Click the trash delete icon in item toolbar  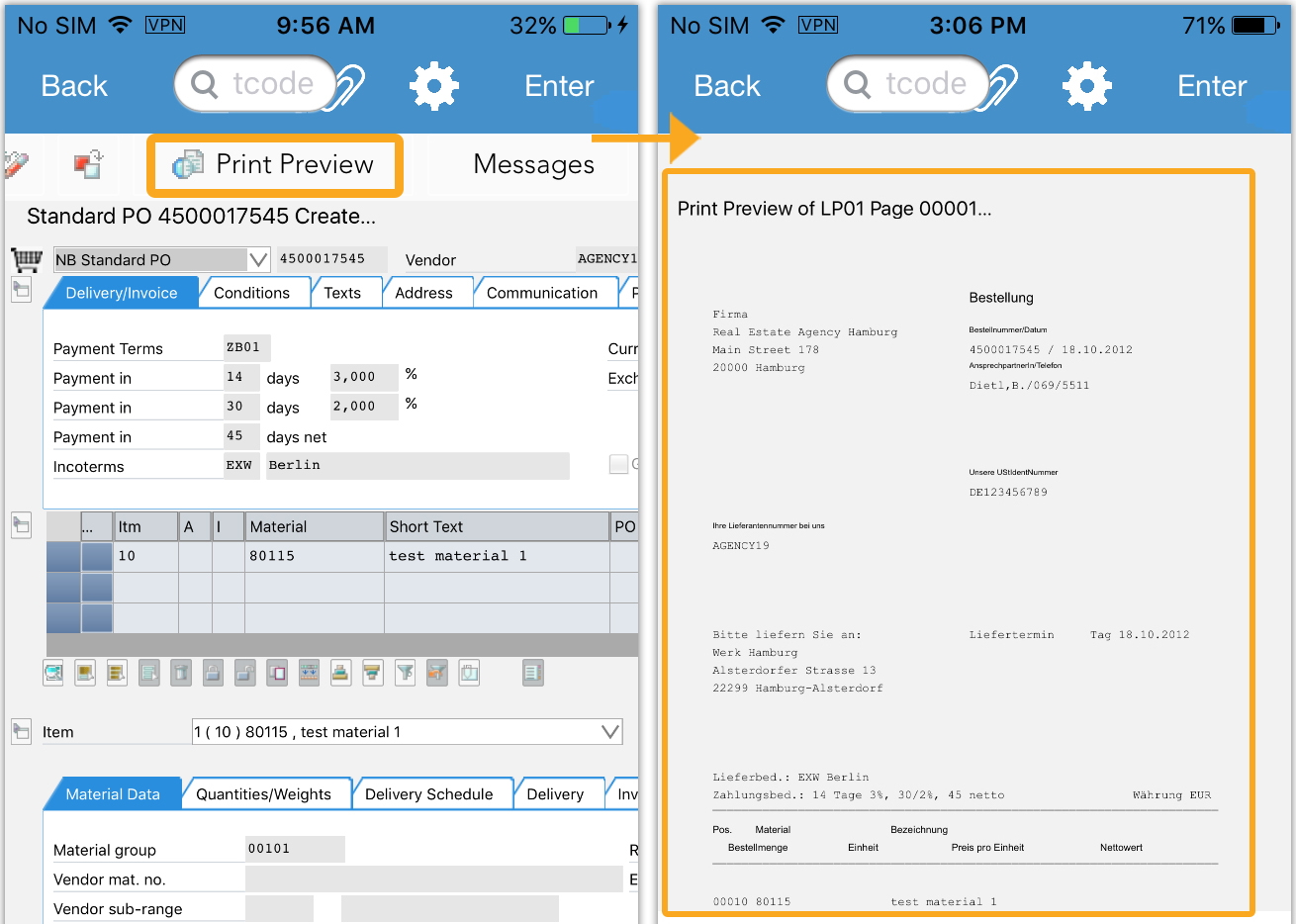[180, 674]
